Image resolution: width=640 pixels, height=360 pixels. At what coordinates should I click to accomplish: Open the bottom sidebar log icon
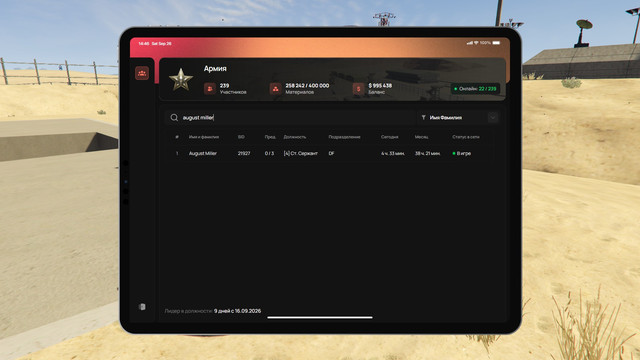click(142, 307)
